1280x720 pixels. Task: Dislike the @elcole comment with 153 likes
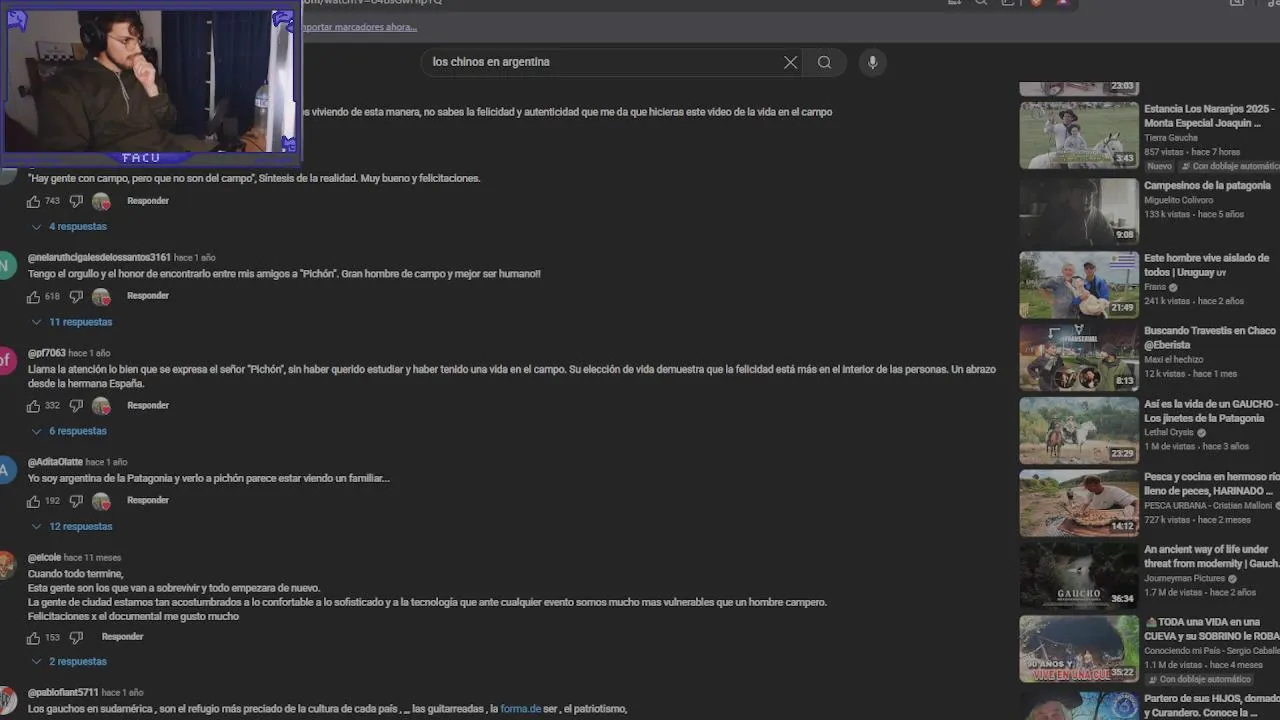point(76,637)
